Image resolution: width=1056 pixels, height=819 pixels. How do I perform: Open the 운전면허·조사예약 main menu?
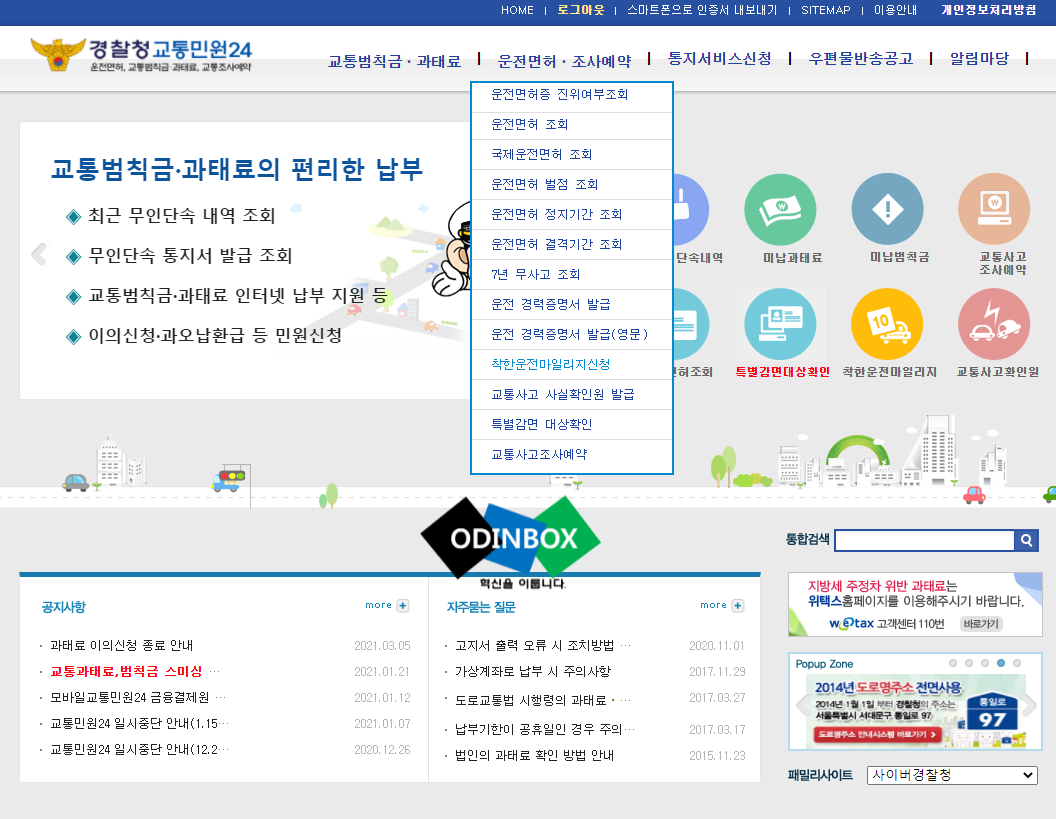pyautogui.click(x=564, y=61)
